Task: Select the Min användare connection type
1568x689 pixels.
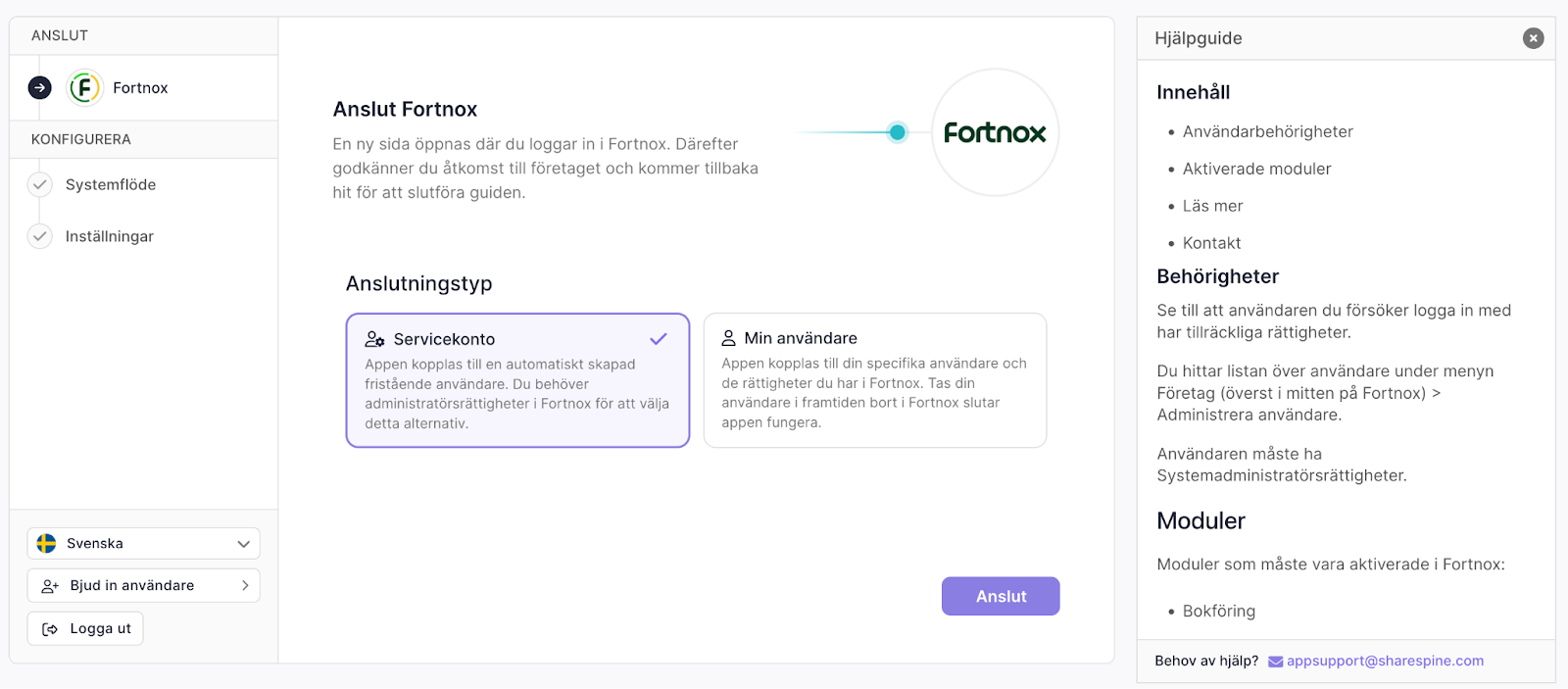Action: [x=874, y=380]
